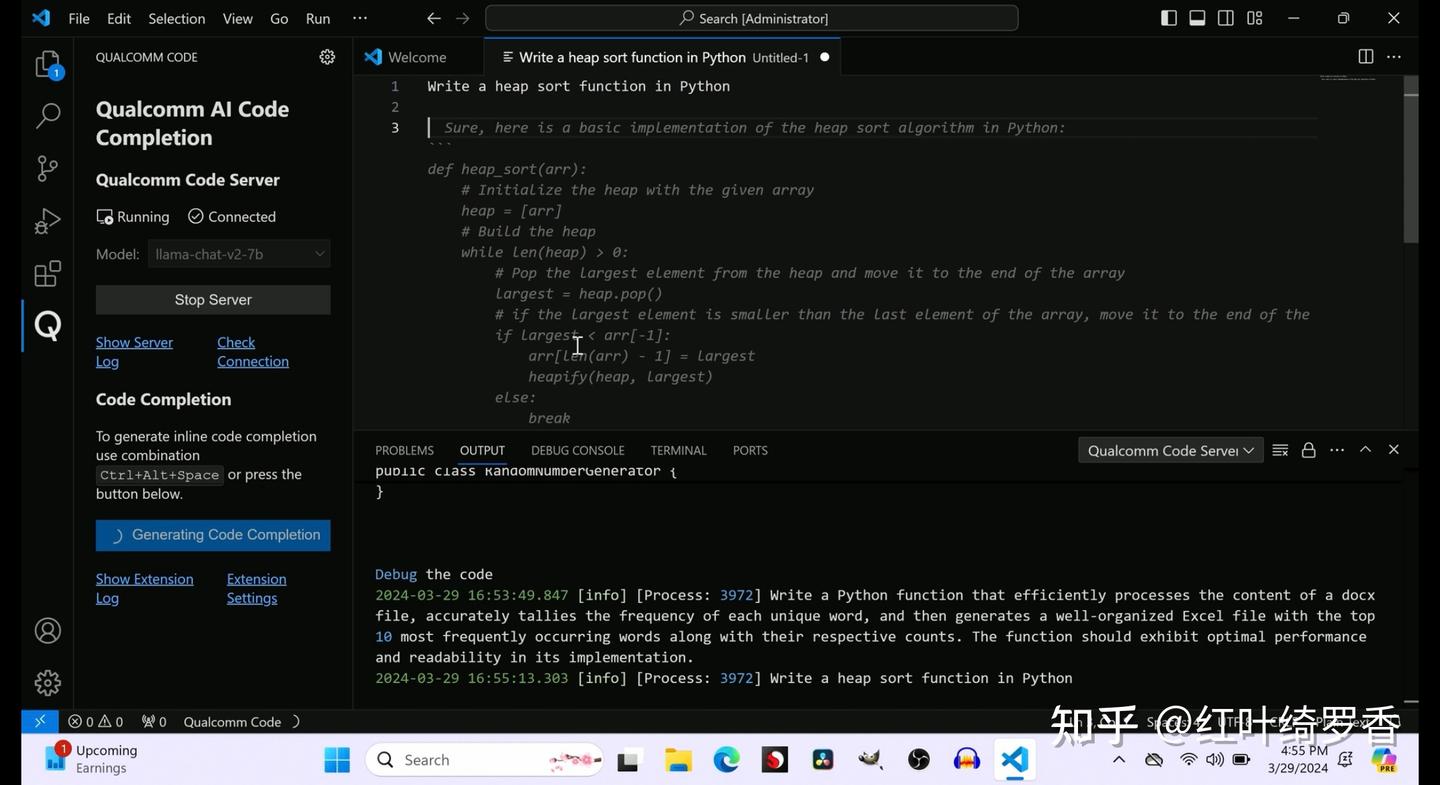This screenshot has height=785, width=1440.
Task: Toggle the Output scroll lock
Action: 1308,450
